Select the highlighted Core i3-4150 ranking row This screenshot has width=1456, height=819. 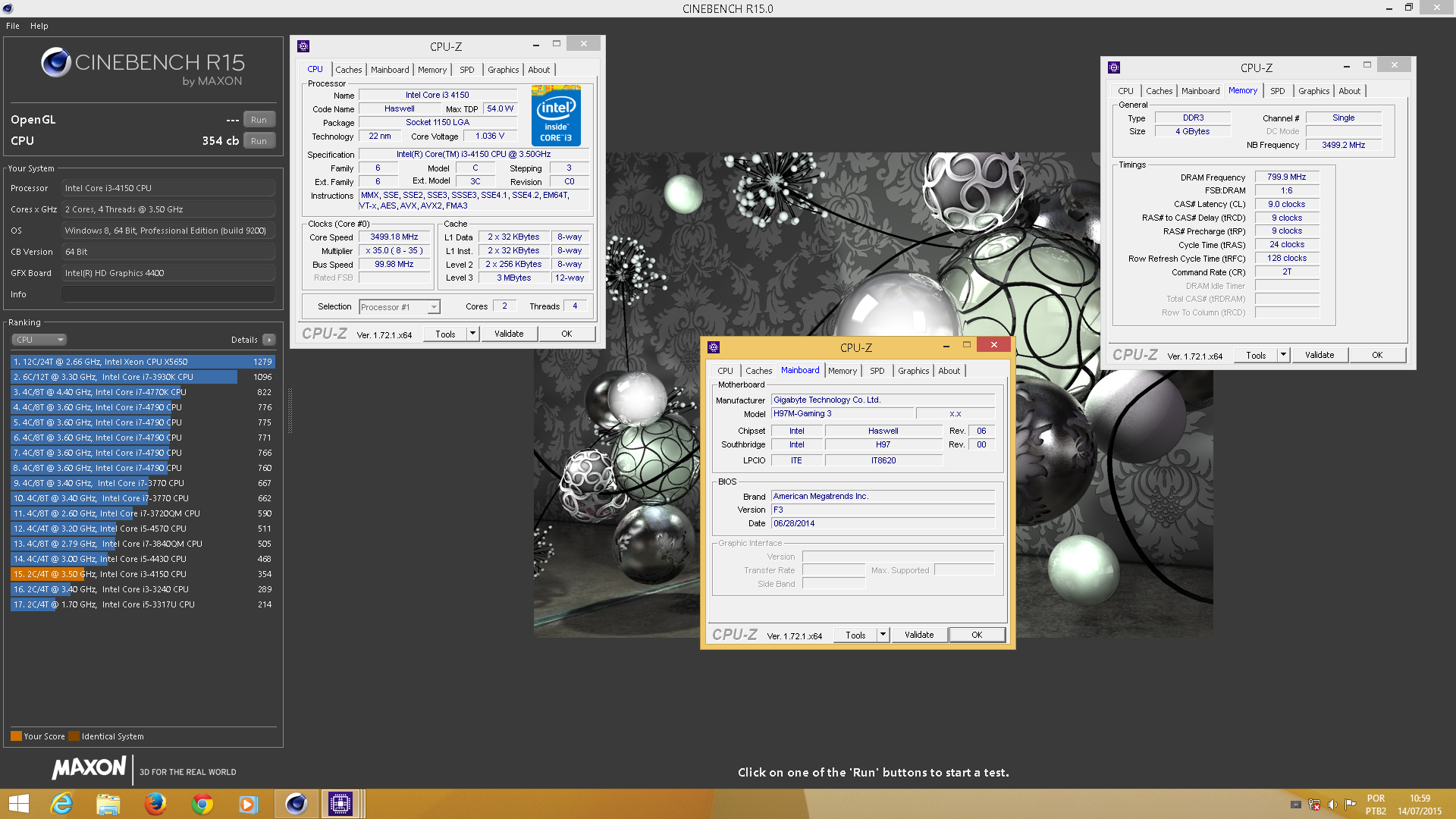(143, 574)
